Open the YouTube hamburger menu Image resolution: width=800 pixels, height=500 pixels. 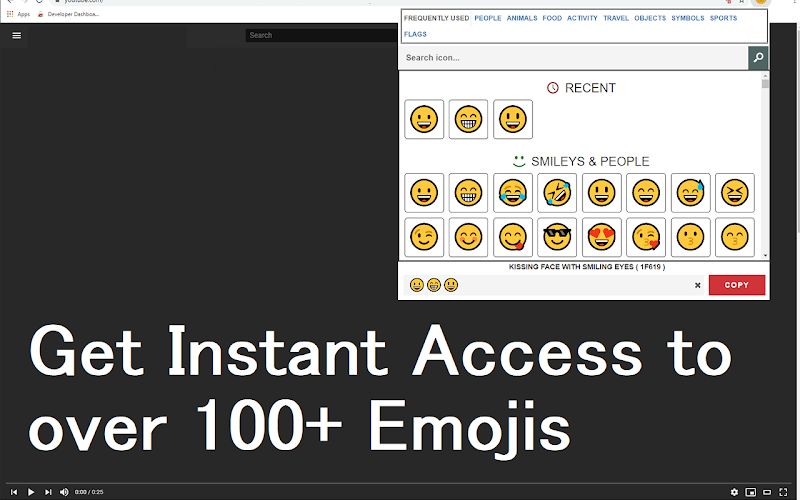(17, 35)
